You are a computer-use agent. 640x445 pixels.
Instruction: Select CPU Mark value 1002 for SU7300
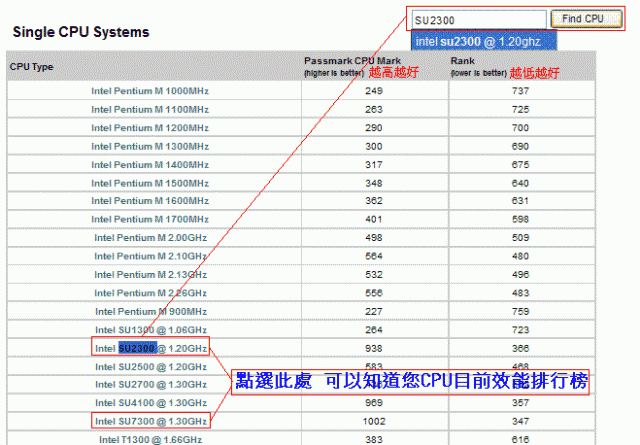tap(374, 421)
